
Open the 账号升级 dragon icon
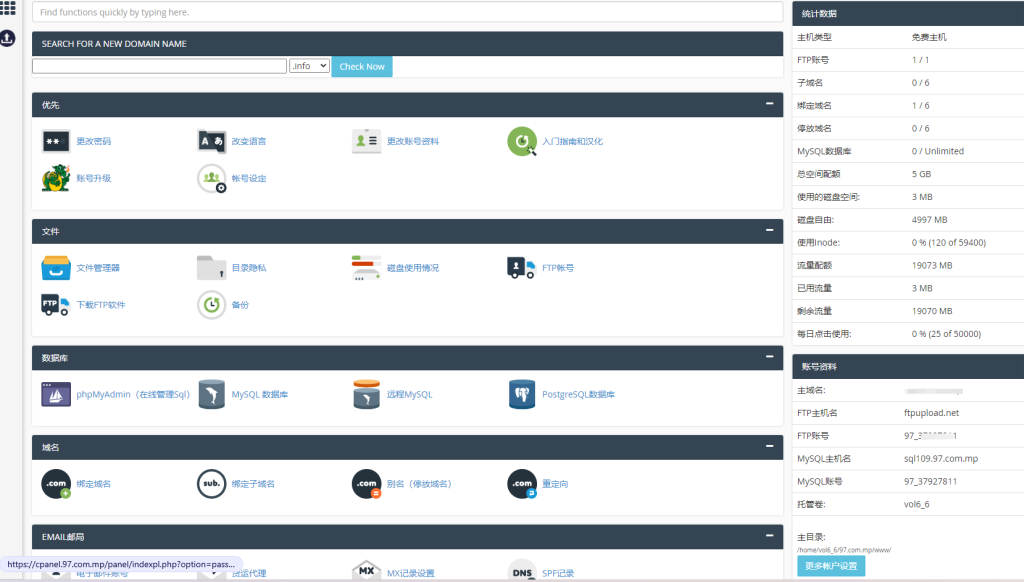click(x=56, y=178)
